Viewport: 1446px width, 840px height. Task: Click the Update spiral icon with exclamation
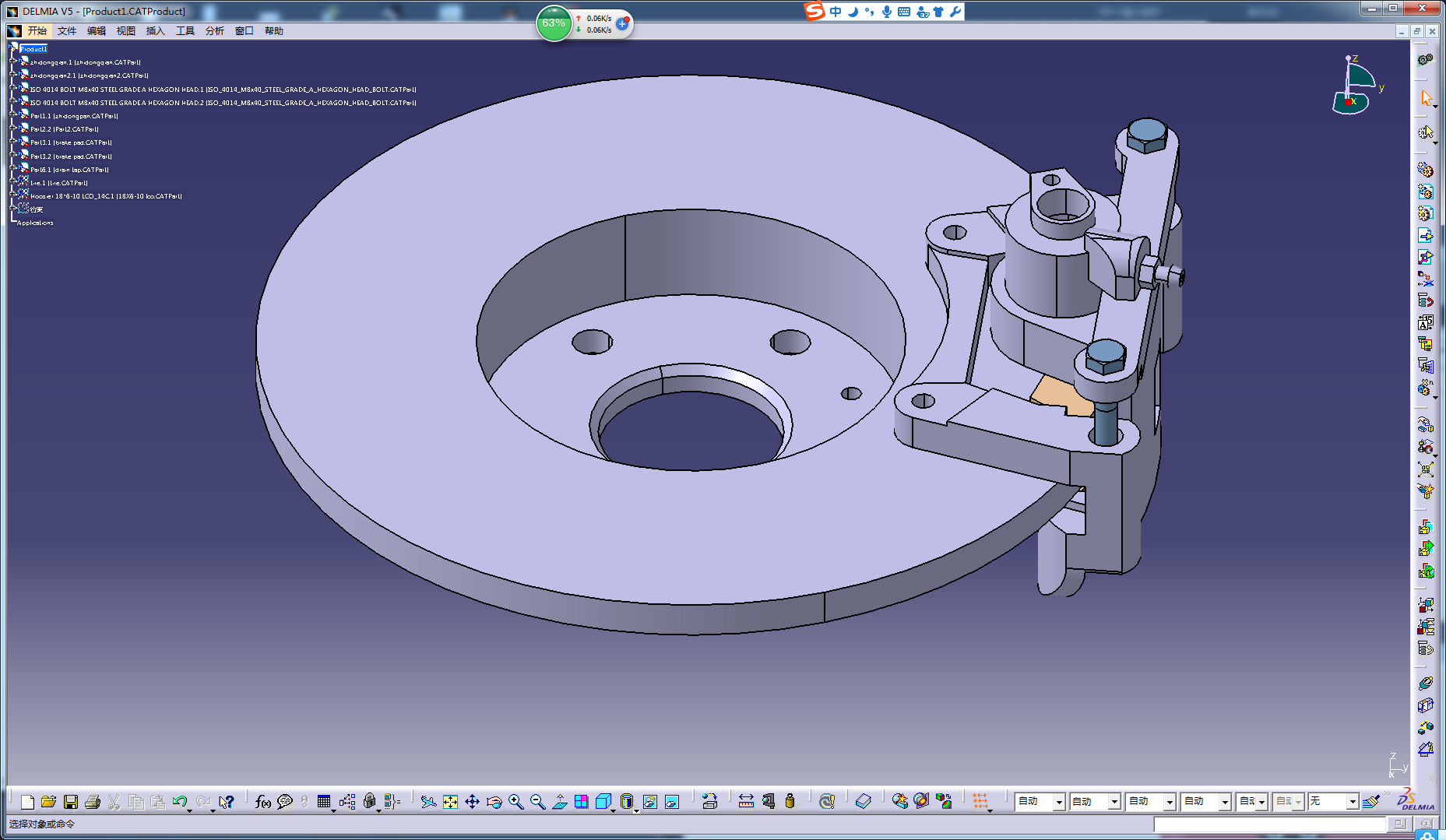[x=827, y=802]
